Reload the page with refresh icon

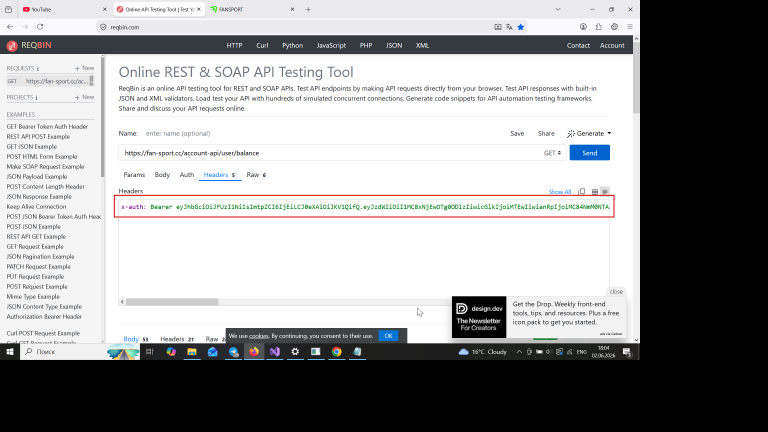[40, 27]
